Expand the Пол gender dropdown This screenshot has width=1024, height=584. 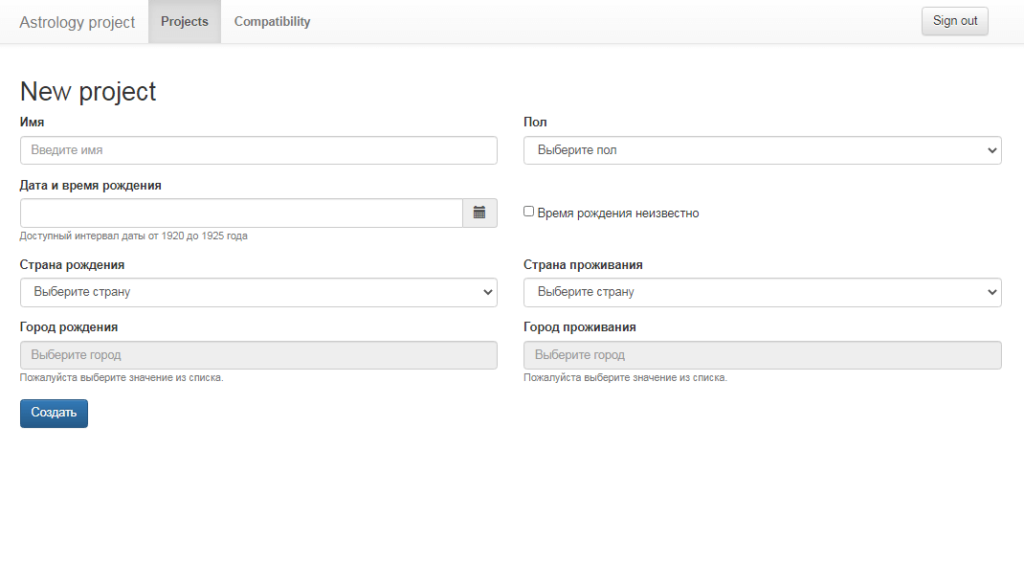click(x=762, y=150)
